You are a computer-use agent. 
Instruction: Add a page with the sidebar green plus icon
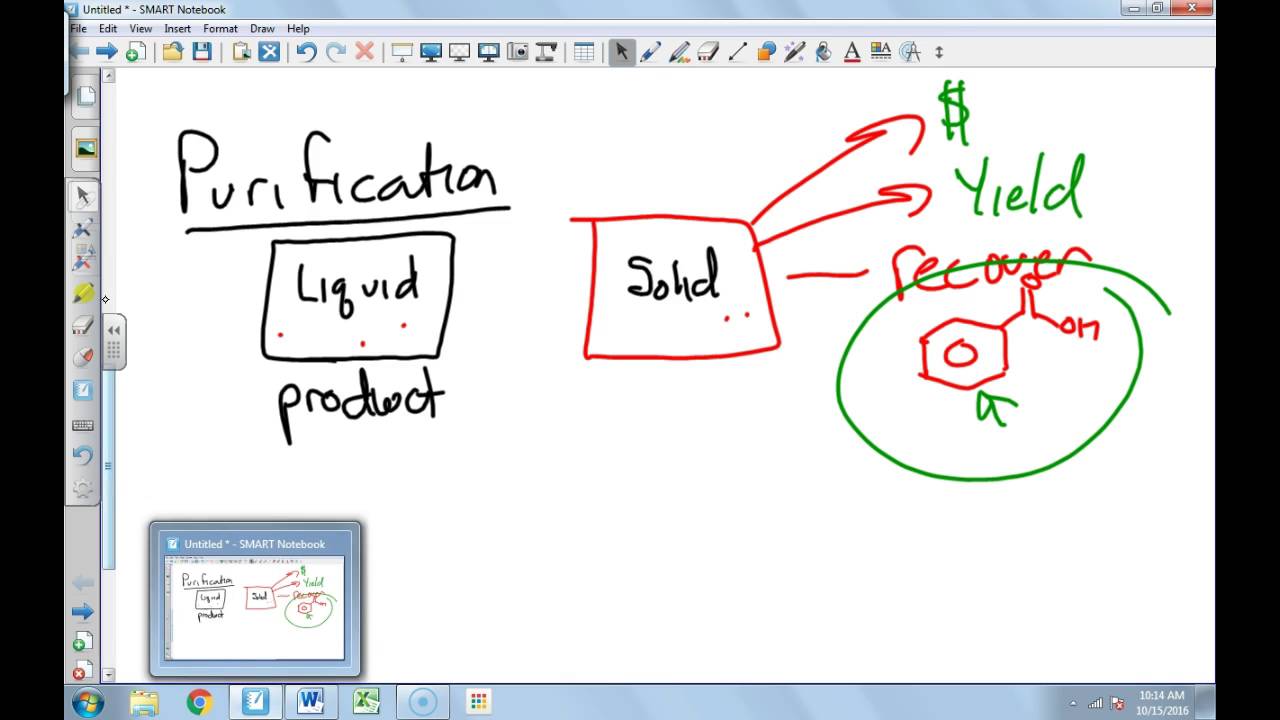83,642
